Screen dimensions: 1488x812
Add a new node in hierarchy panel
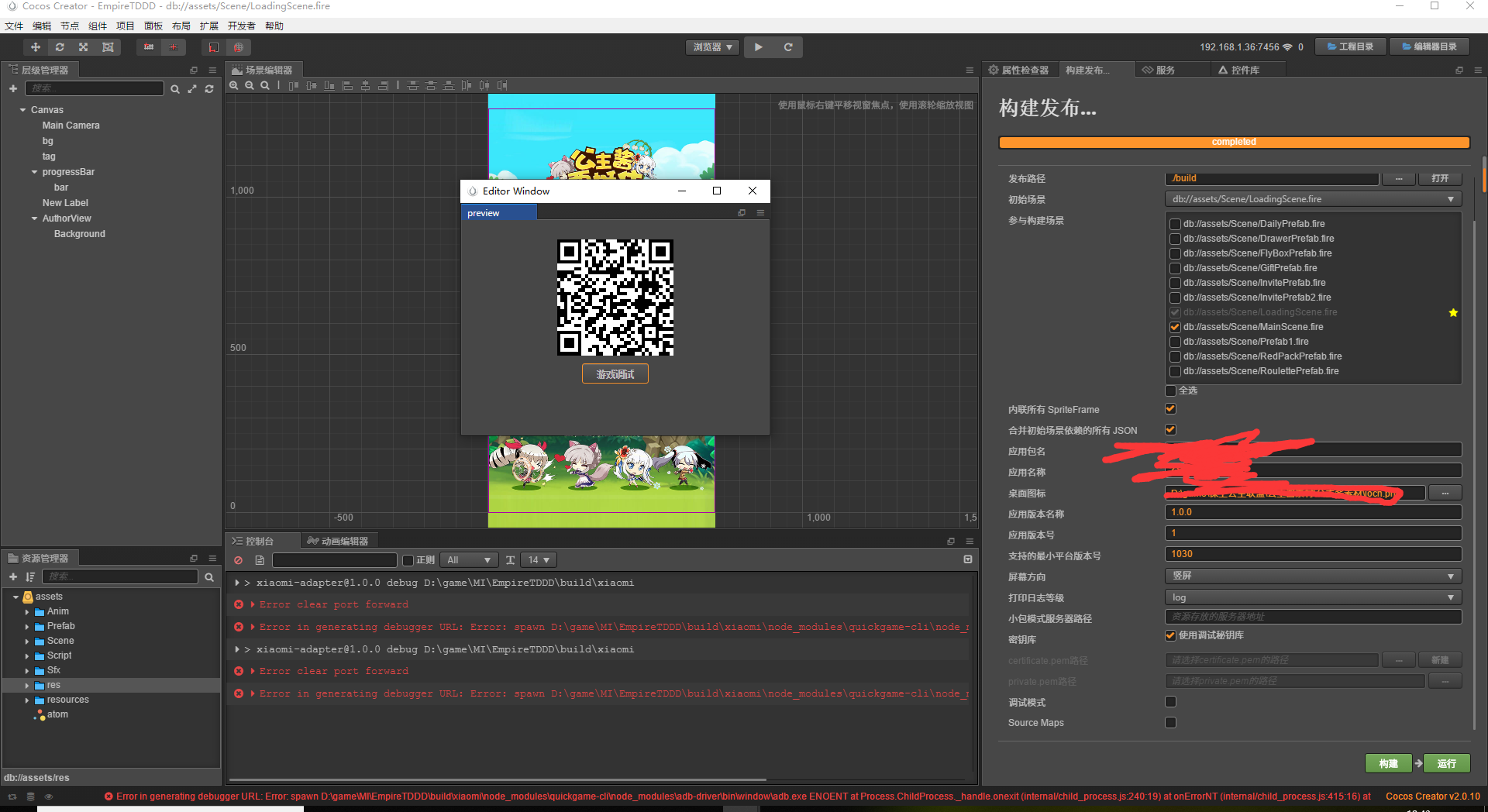point(13,89)
